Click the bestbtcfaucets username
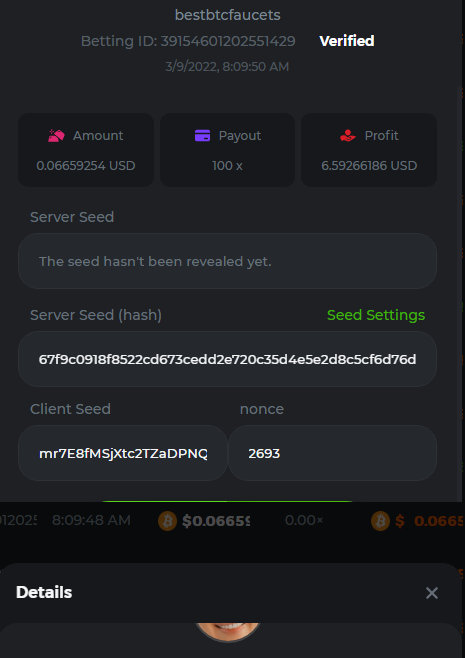 click(x=227, y=15)
